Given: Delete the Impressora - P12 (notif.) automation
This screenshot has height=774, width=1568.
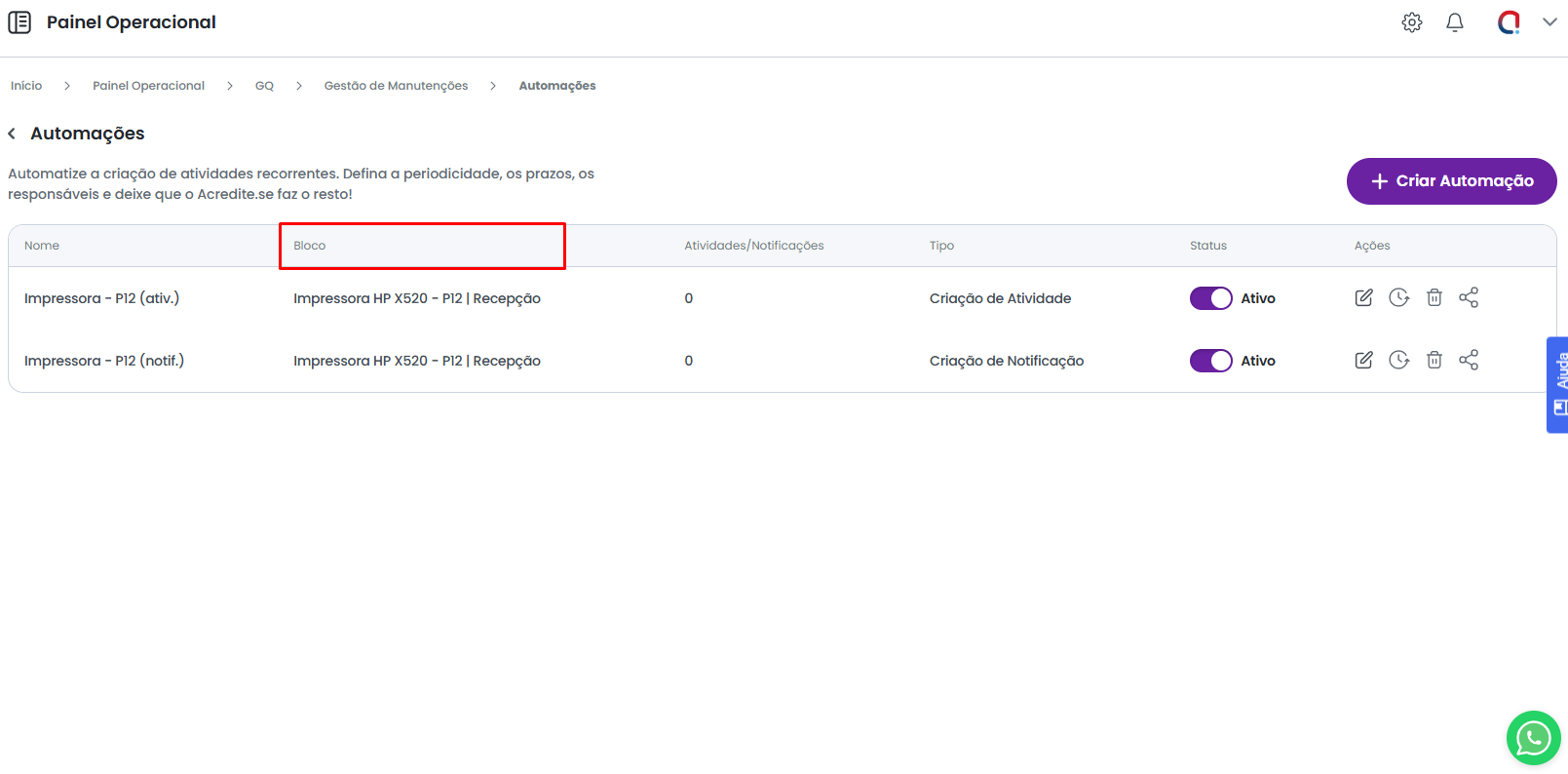Looking at the screenshot, I should pyautogui.click(x=1434, y=361).
